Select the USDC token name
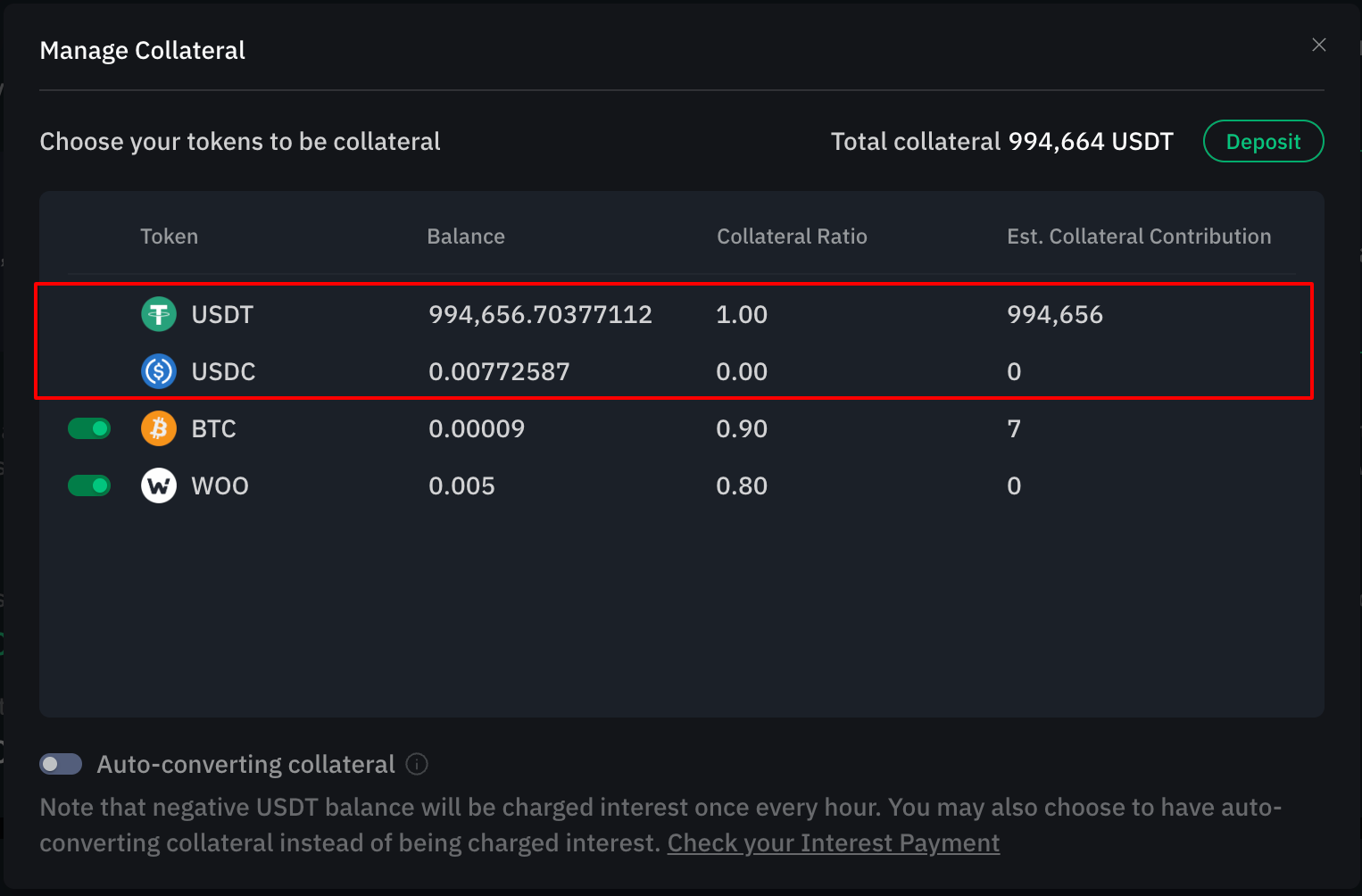Viewport: 1362px width, 896px height. [x=223, y=371]
